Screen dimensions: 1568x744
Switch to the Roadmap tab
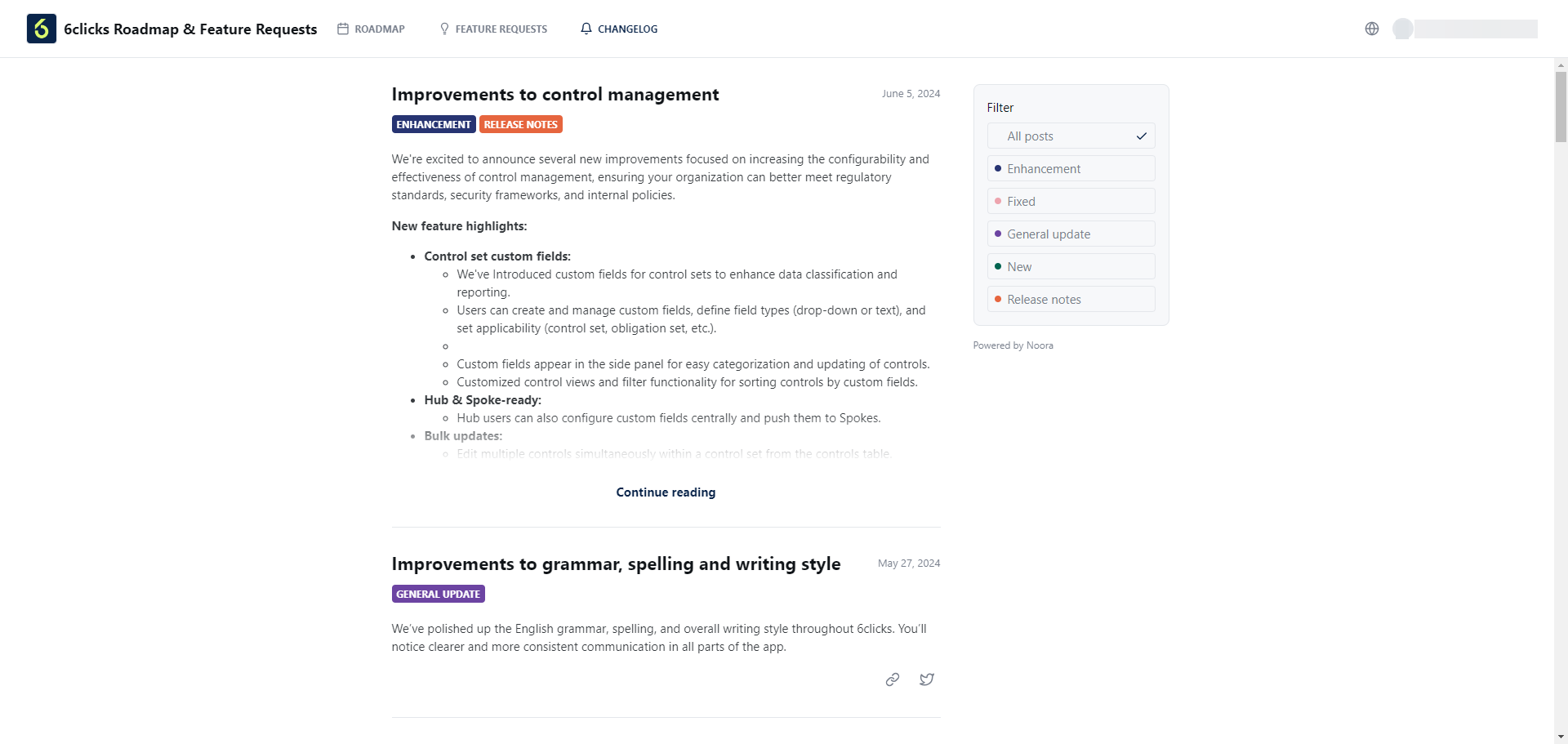(379, 29)
